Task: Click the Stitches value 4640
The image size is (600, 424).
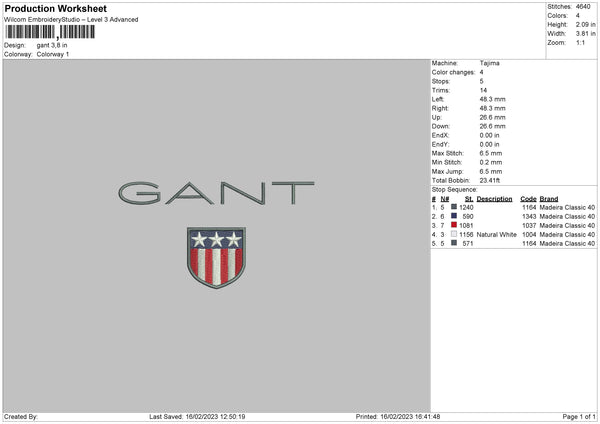Action: click(x=583, y=7)
